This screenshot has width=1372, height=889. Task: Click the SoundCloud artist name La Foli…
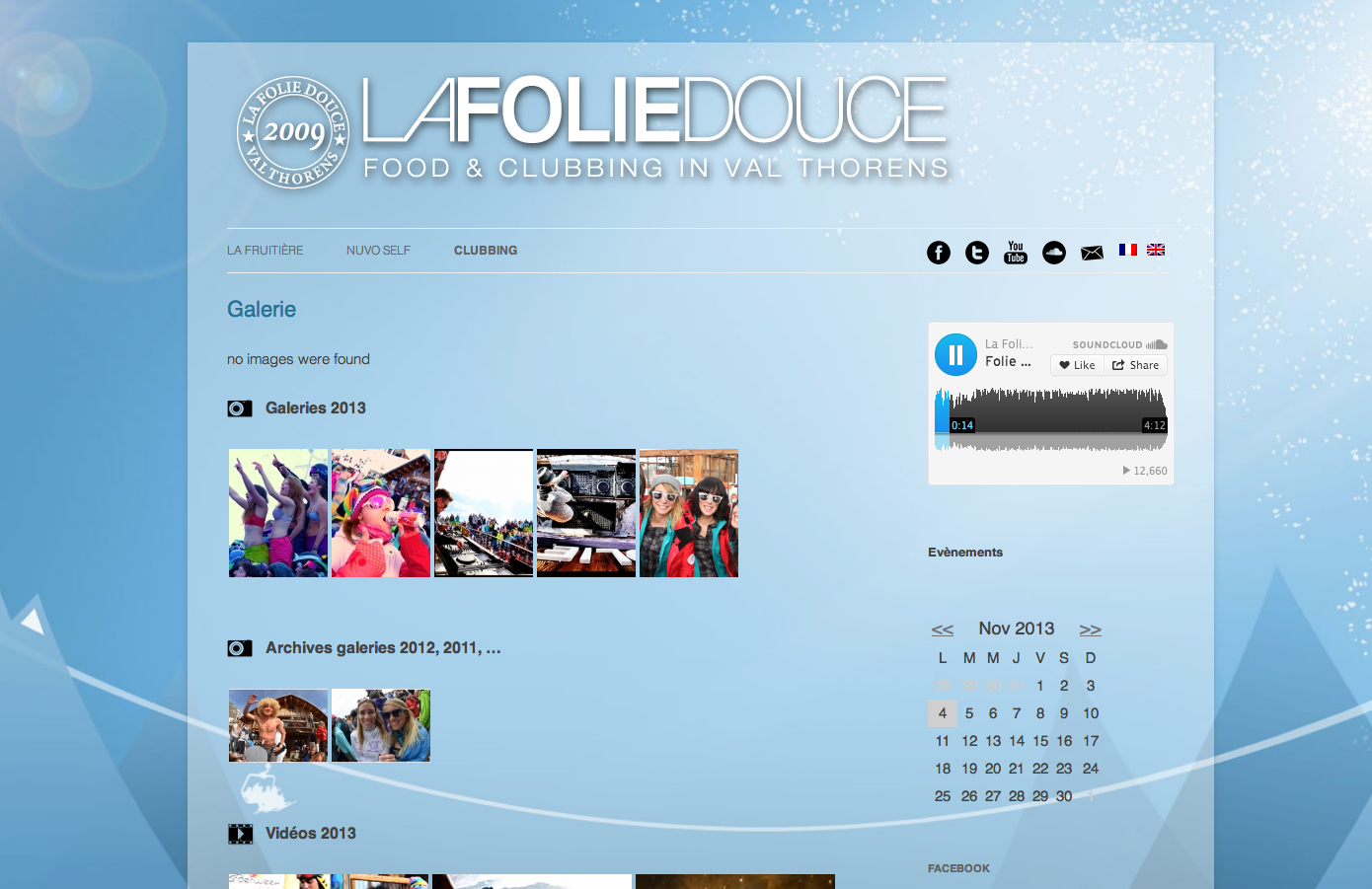point(1009,343)
